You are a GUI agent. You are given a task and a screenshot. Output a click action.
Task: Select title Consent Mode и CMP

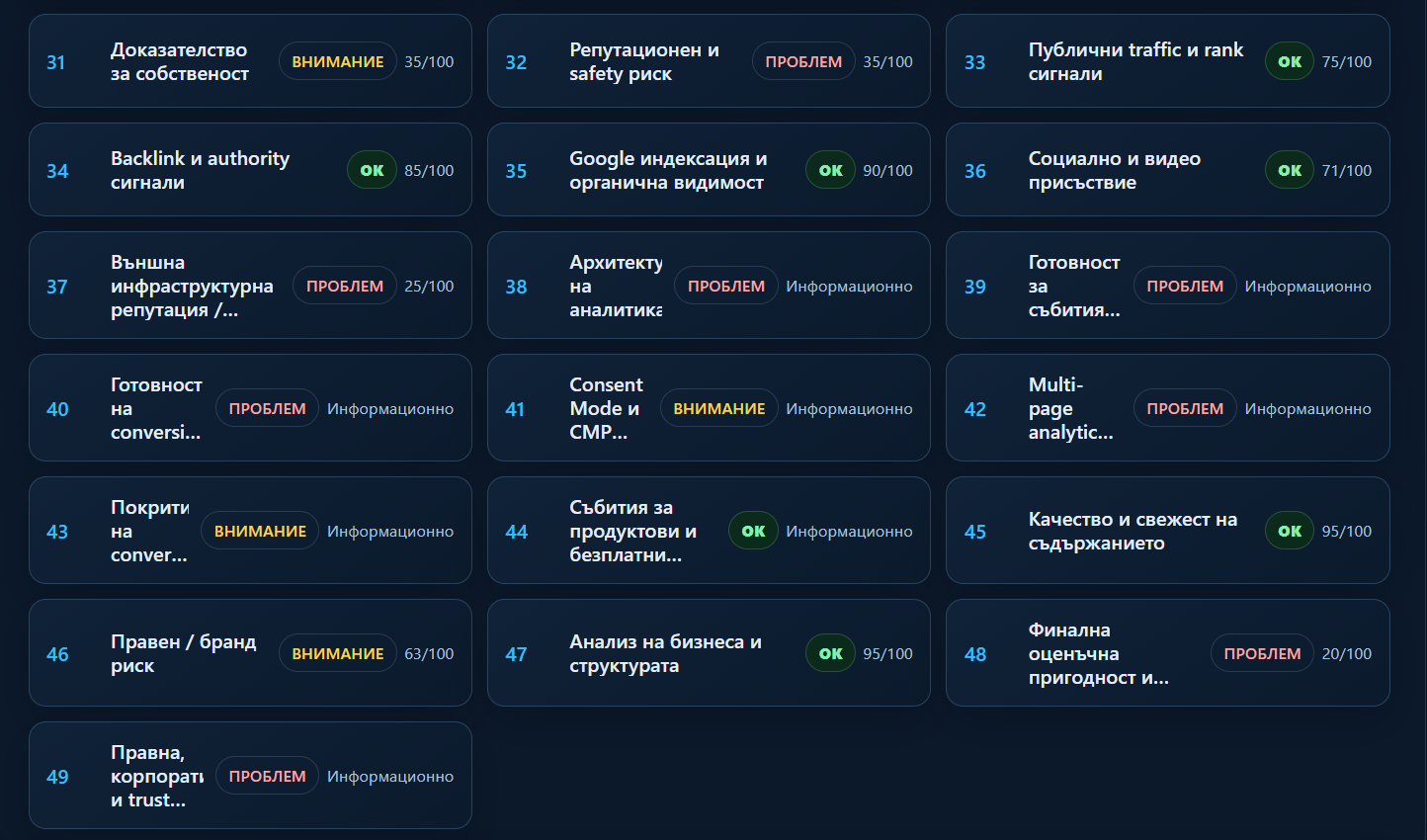(606, 408)
